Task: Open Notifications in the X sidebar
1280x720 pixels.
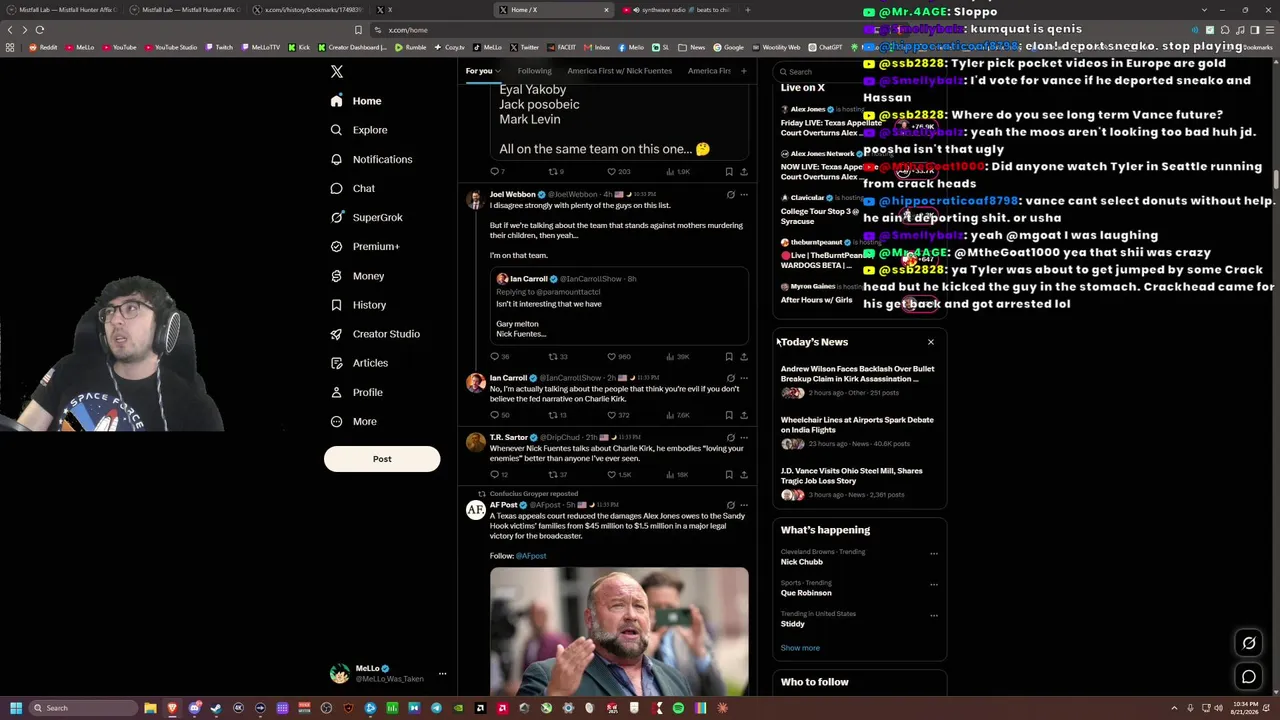Action: point(371,159)
